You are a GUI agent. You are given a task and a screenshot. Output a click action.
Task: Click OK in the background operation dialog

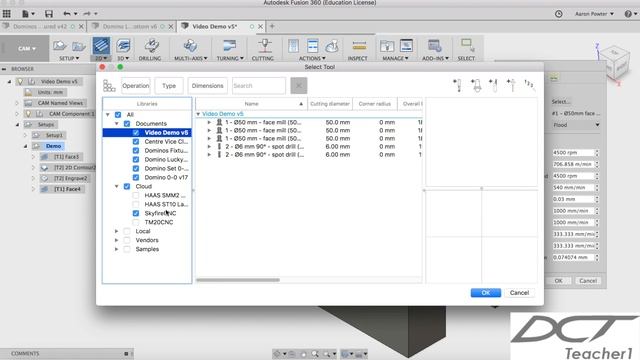[x=558, y=281]
